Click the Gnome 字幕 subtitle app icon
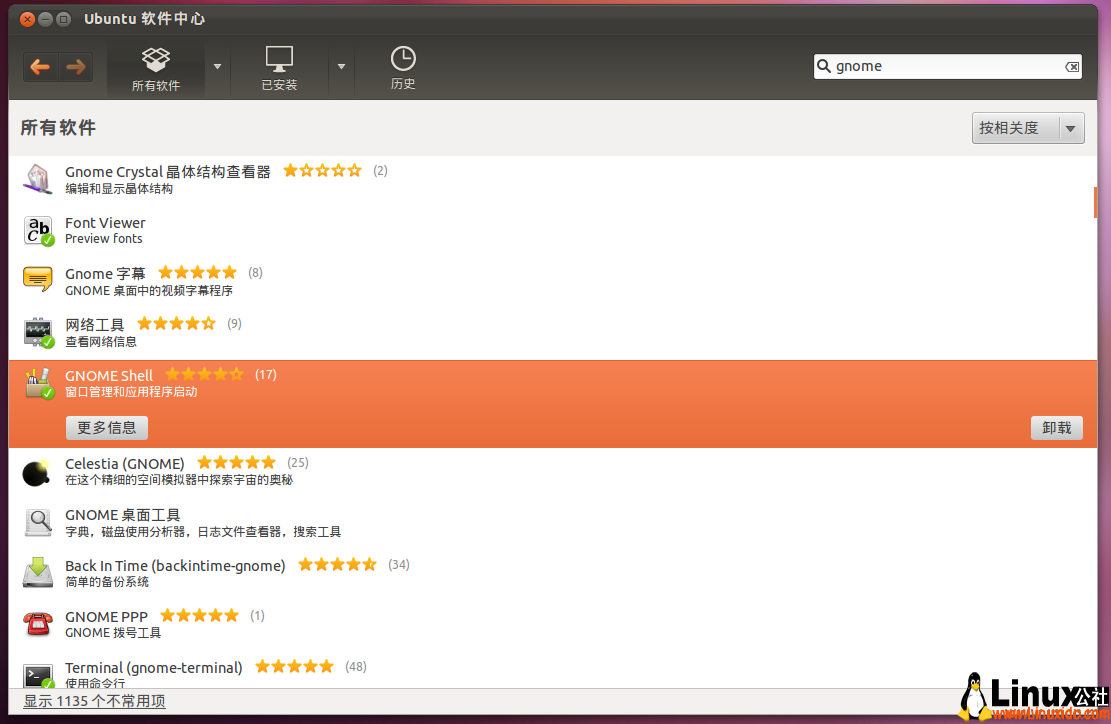The image size is (1111, 724). click(37, 281)
